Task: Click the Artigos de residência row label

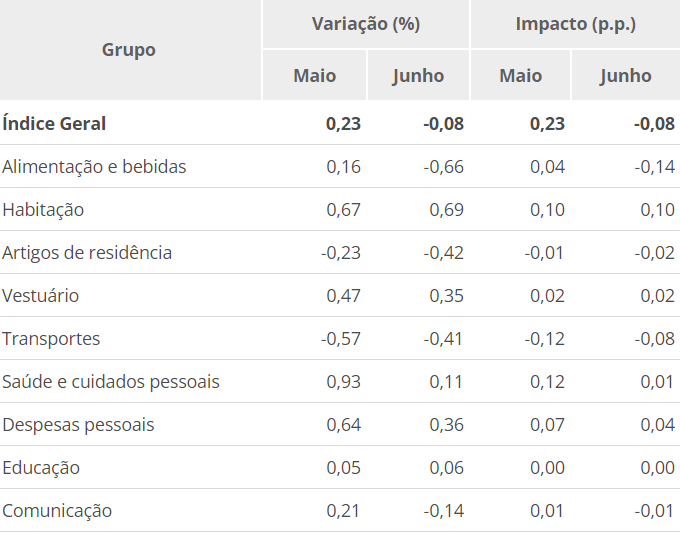Action: click(87, 253)
